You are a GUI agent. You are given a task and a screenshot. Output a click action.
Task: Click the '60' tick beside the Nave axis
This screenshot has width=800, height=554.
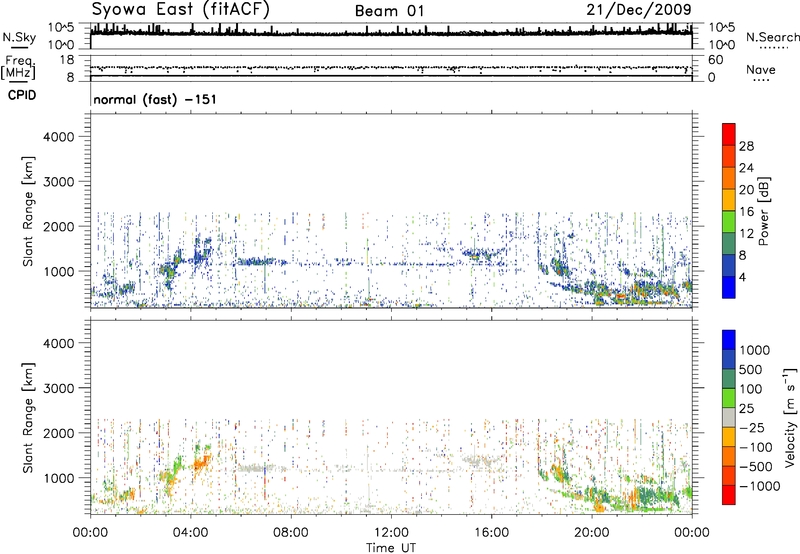715,60
